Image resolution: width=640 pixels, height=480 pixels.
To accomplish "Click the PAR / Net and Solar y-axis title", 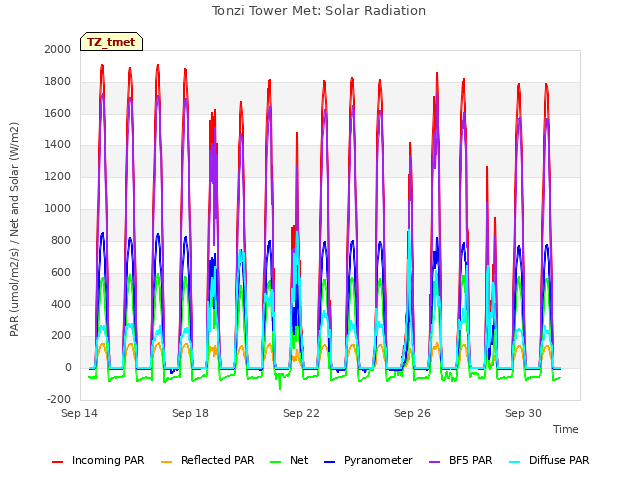I will 14,229.
